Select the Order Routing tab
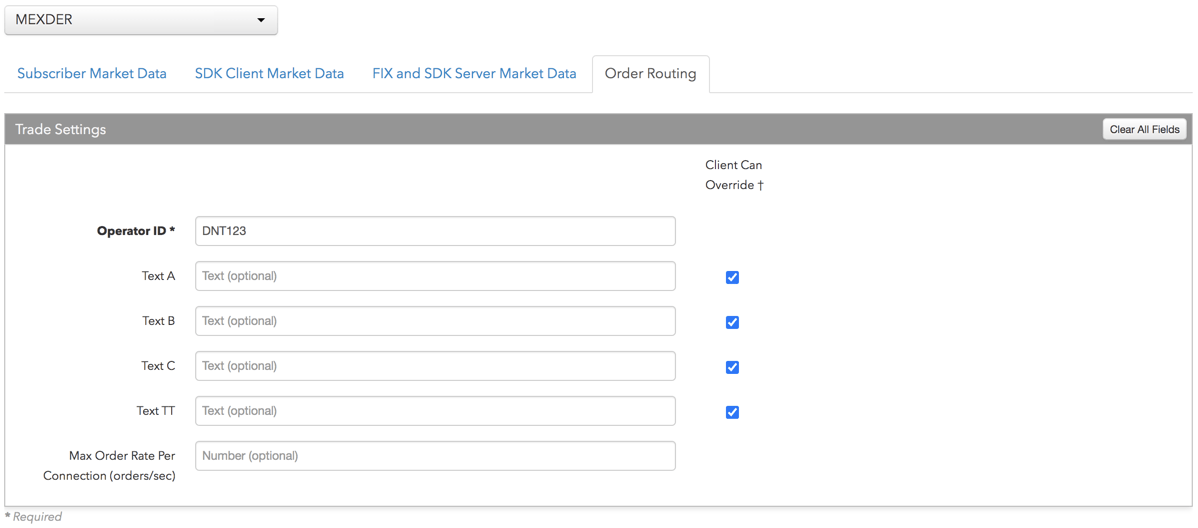Viewport: 1198px width, 528px height. pos(650,74)
